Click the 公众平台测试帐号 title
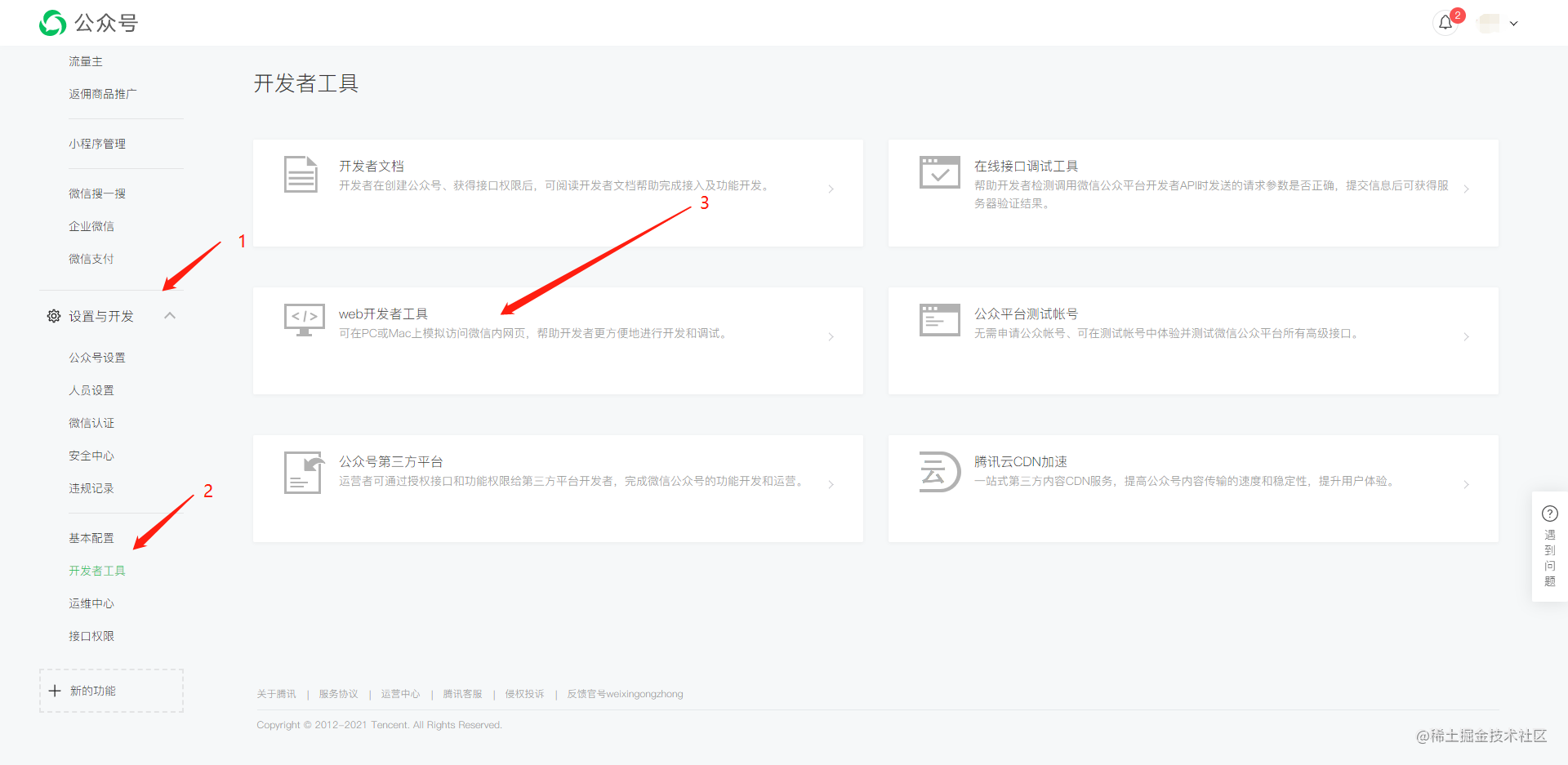The width and height of the screenshot is (1568, 765). (x=1026, y=314)
